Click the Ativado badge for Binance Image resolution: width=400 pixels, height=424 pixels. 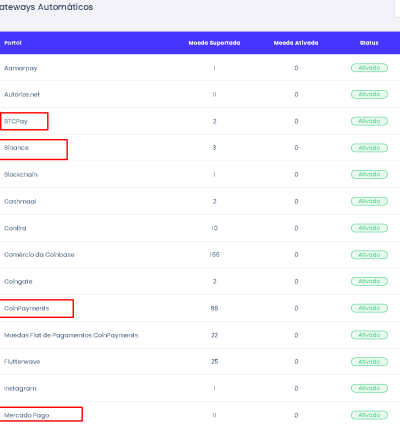[369, 148]
